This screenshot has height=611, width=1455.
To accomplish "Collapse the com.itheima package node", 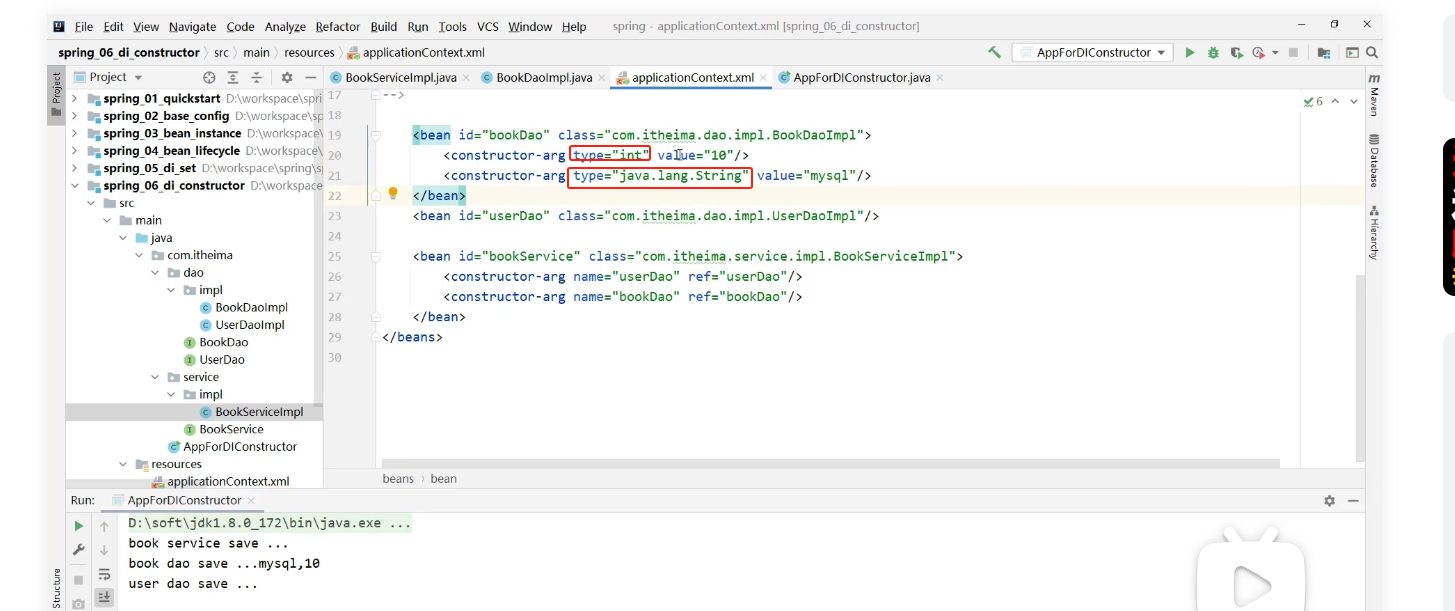I will 139,255.
